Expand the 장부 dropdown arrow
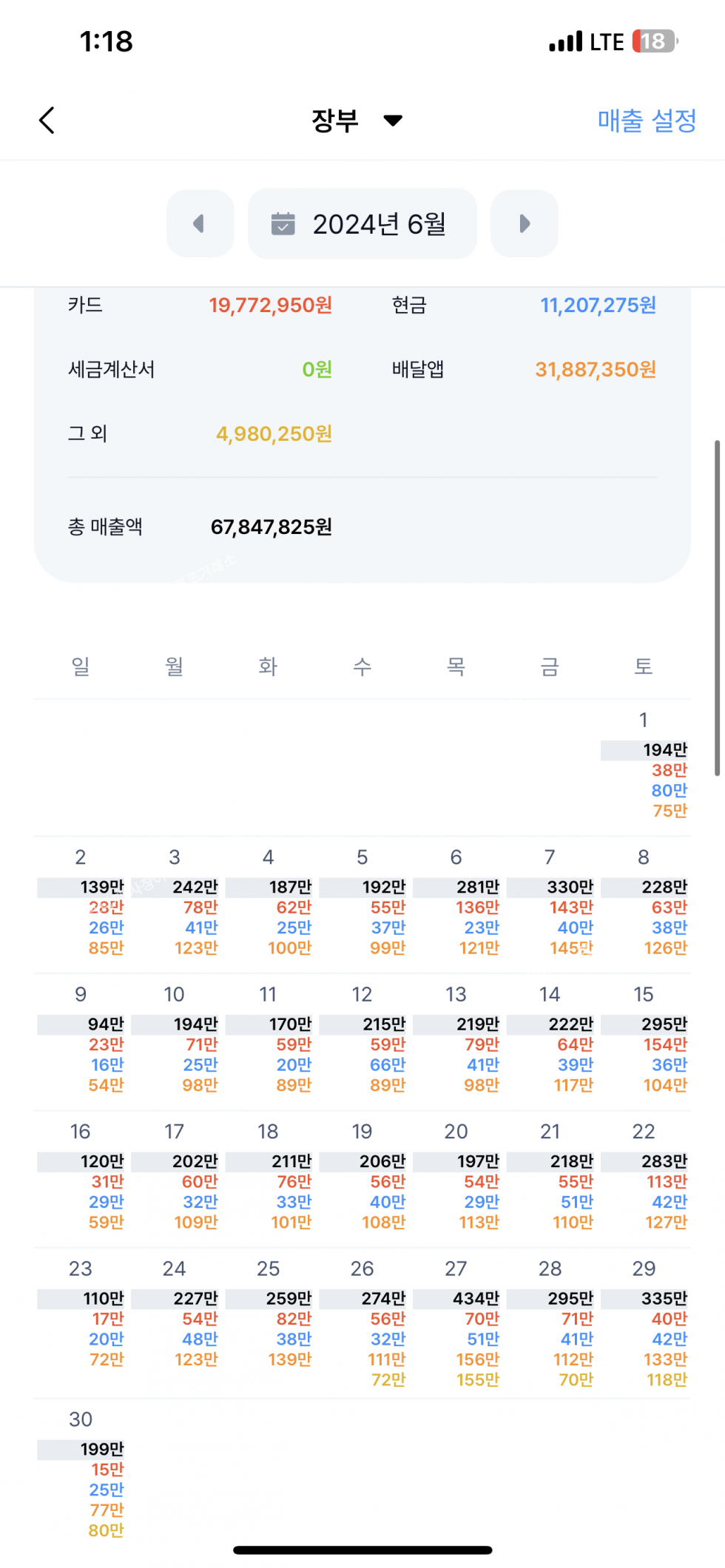The image size is (725, 1568). (x=393, y=121)
